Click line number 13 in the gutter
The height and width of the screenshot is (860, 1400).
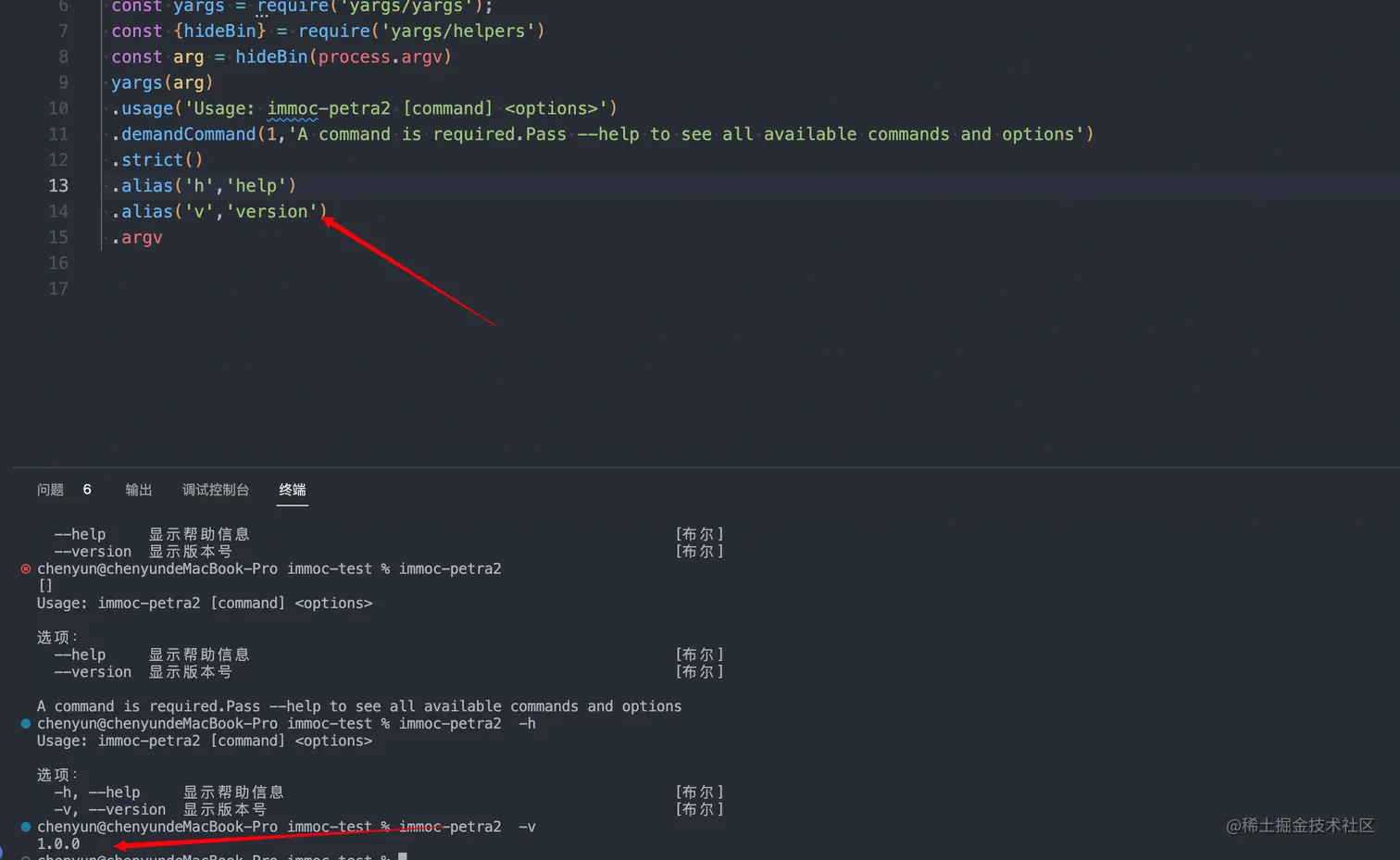click(58, 186)
